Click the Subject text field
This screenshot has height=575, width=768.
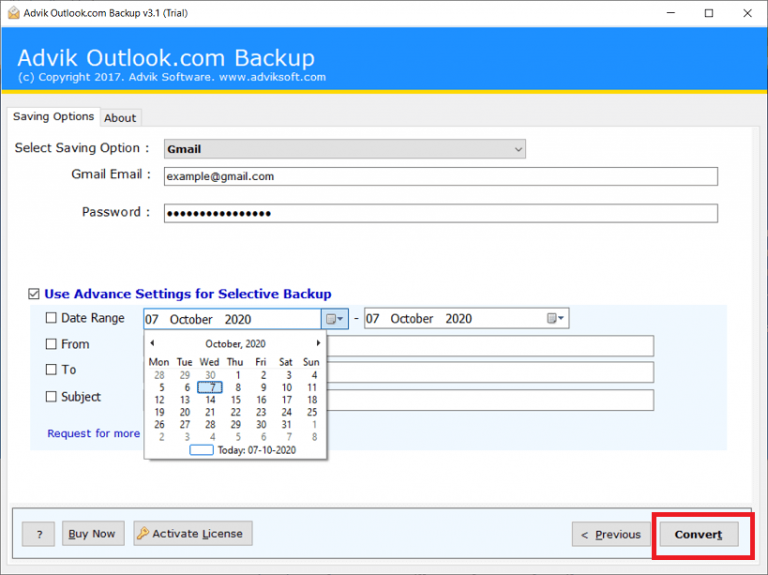490,400
